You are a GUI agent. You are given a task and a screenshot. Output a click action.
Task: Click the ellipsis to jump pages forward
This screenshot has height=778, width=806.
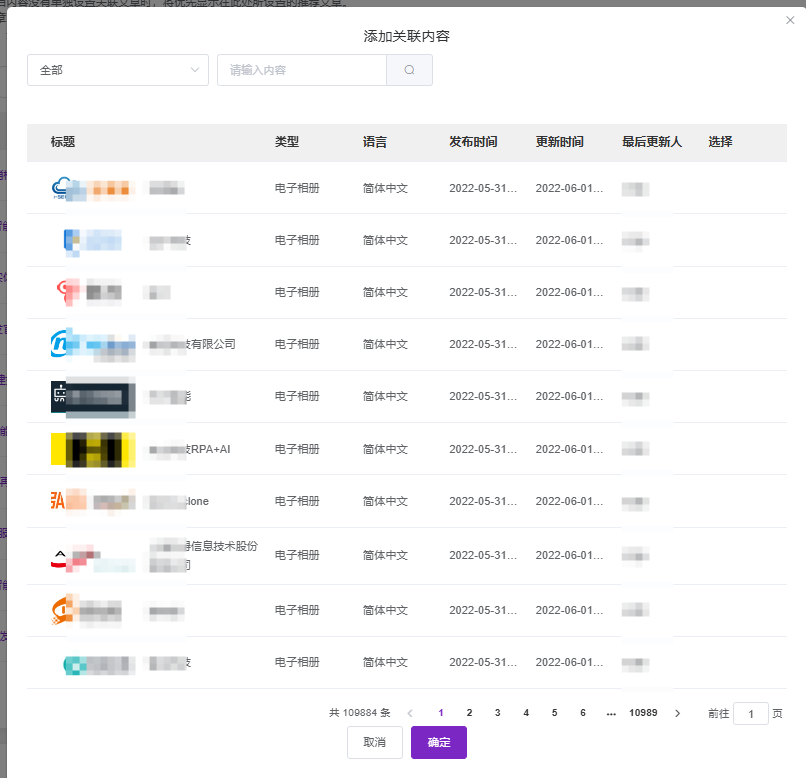611,713
